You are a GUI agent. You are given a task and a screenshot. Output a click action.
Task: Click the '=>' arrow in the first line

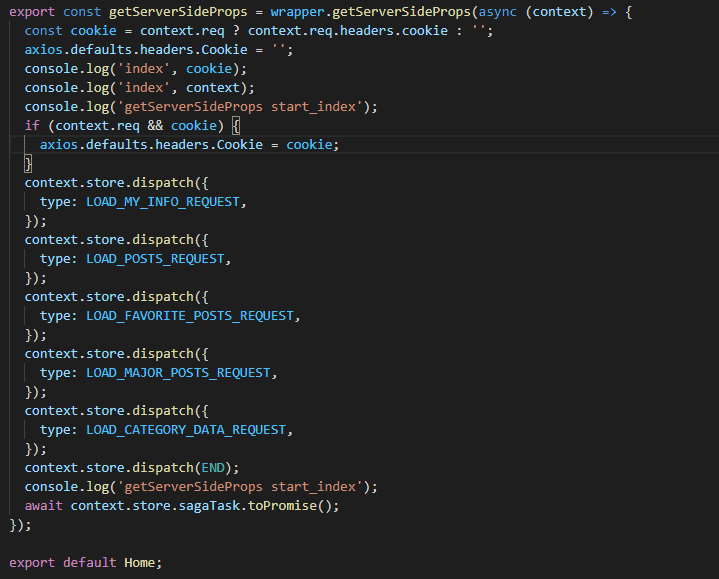(x=609, y=12)
